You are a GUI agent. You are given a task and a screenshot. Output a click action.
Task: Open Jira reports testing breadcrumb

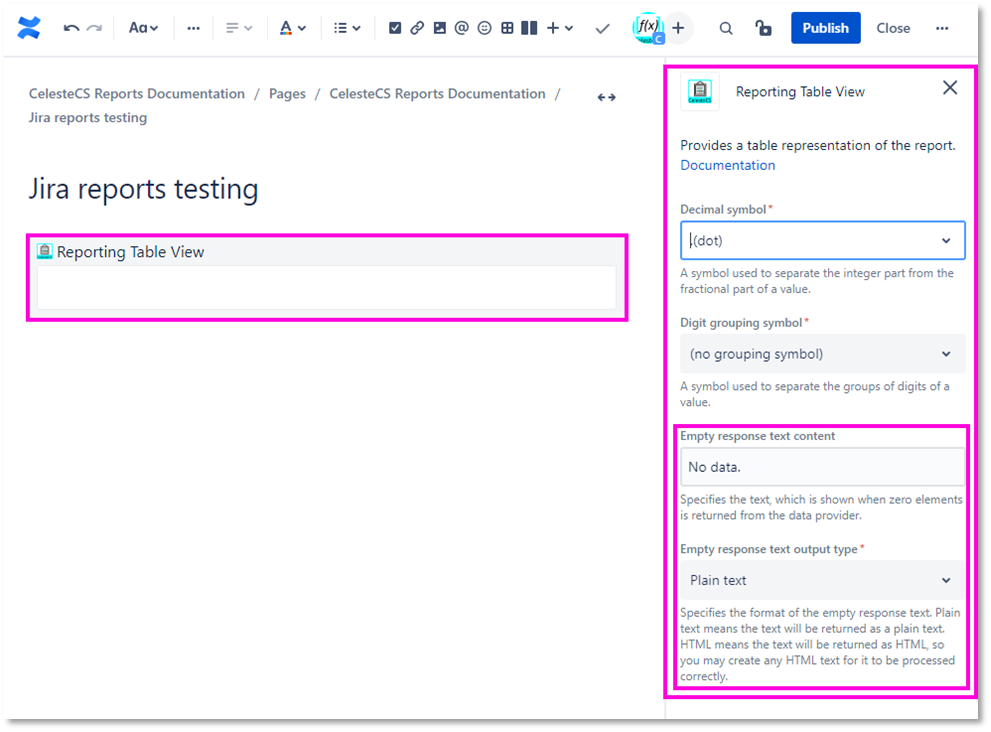click(88, 118)
